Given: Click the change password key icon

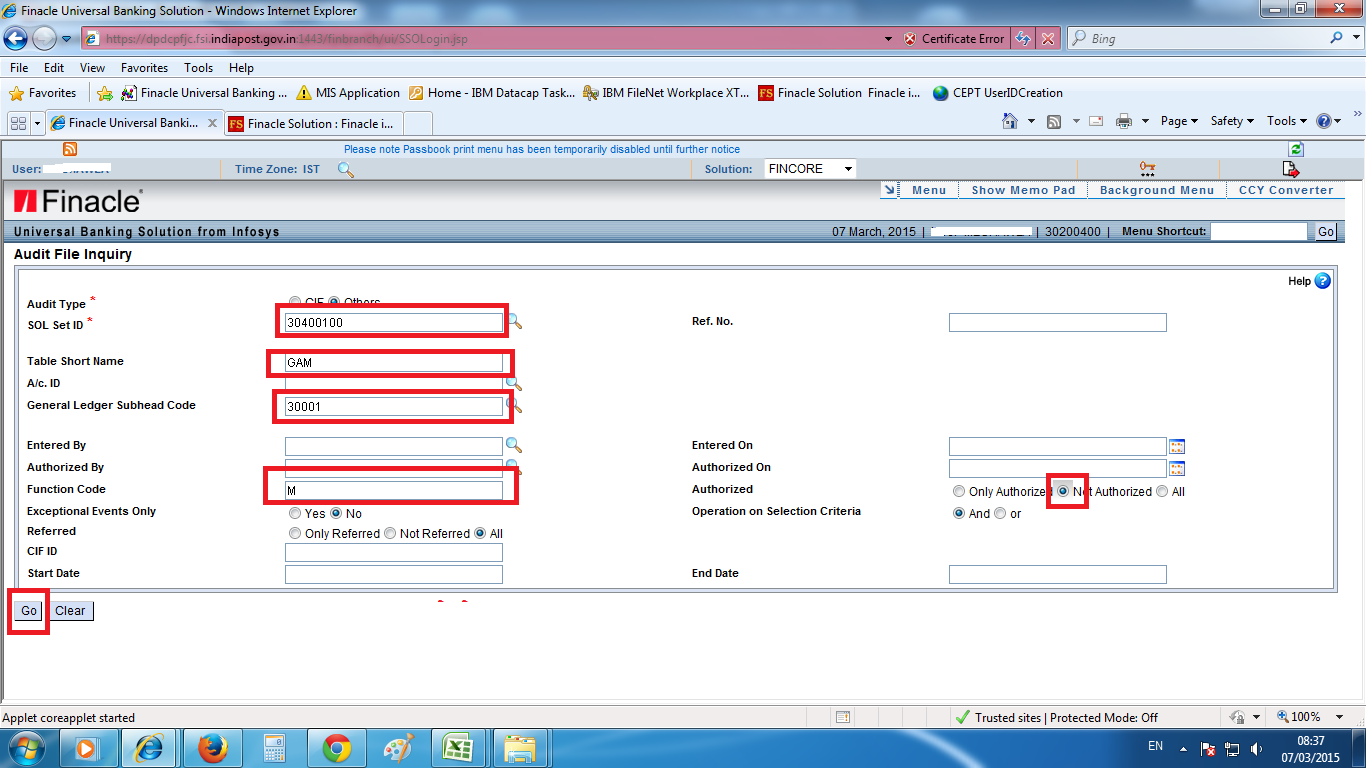Looking at the screenshot, I should [x=1146, y=170].
